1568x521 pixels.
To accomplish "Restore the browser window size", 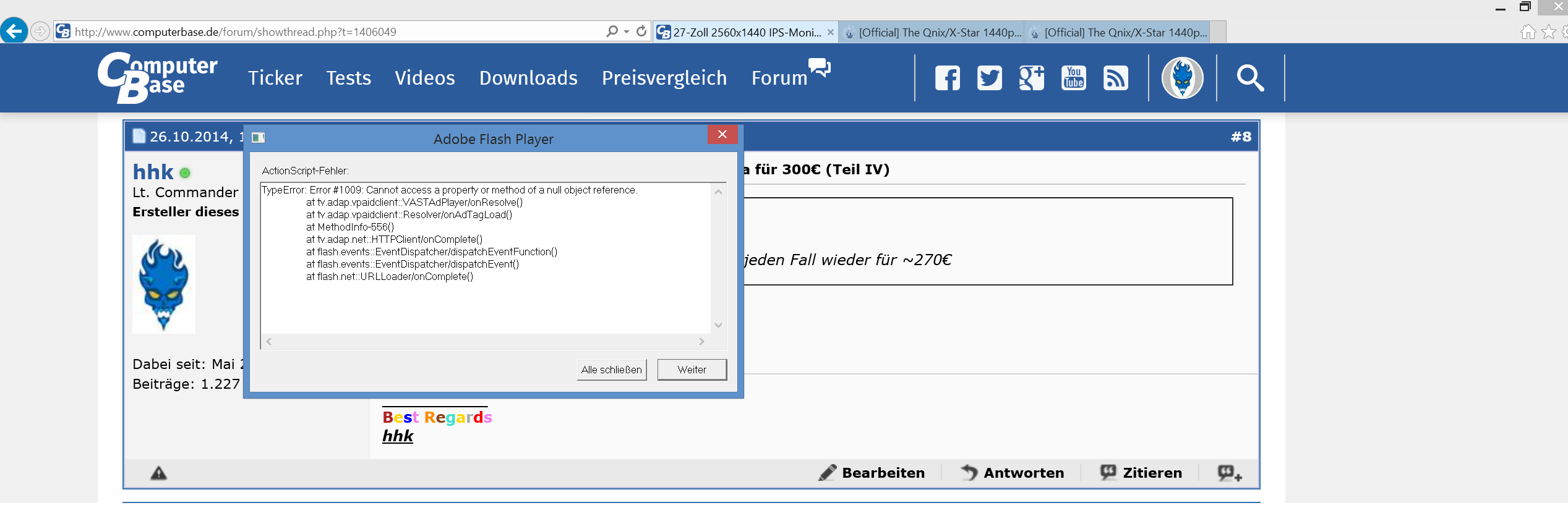I will click(1525, 7).
